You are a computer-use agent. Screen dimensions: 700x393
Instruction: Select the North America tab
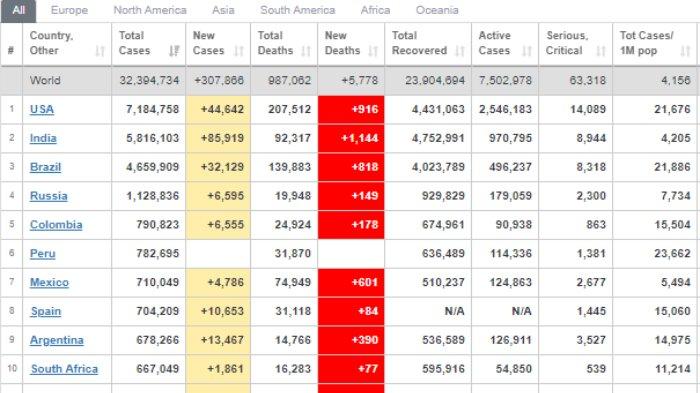coord(150,10)
